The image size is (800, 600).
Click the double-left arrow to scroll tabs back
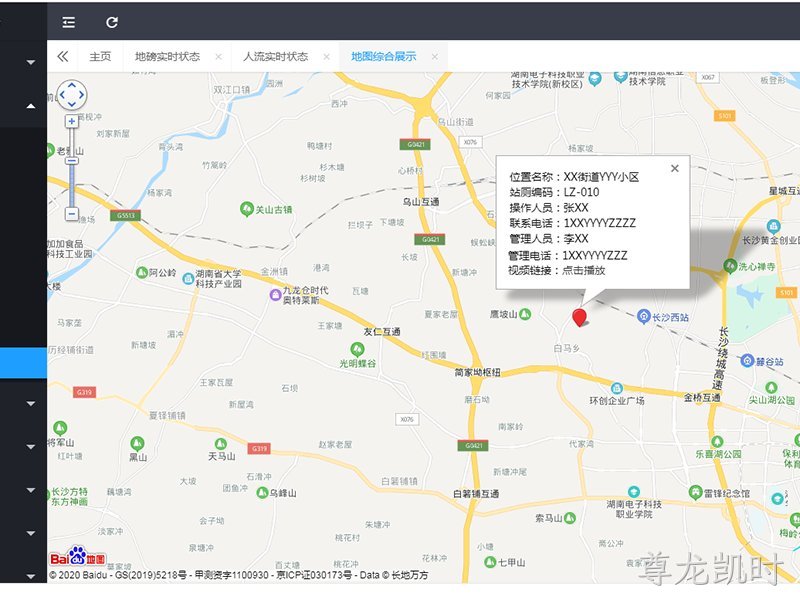point(63,56)
